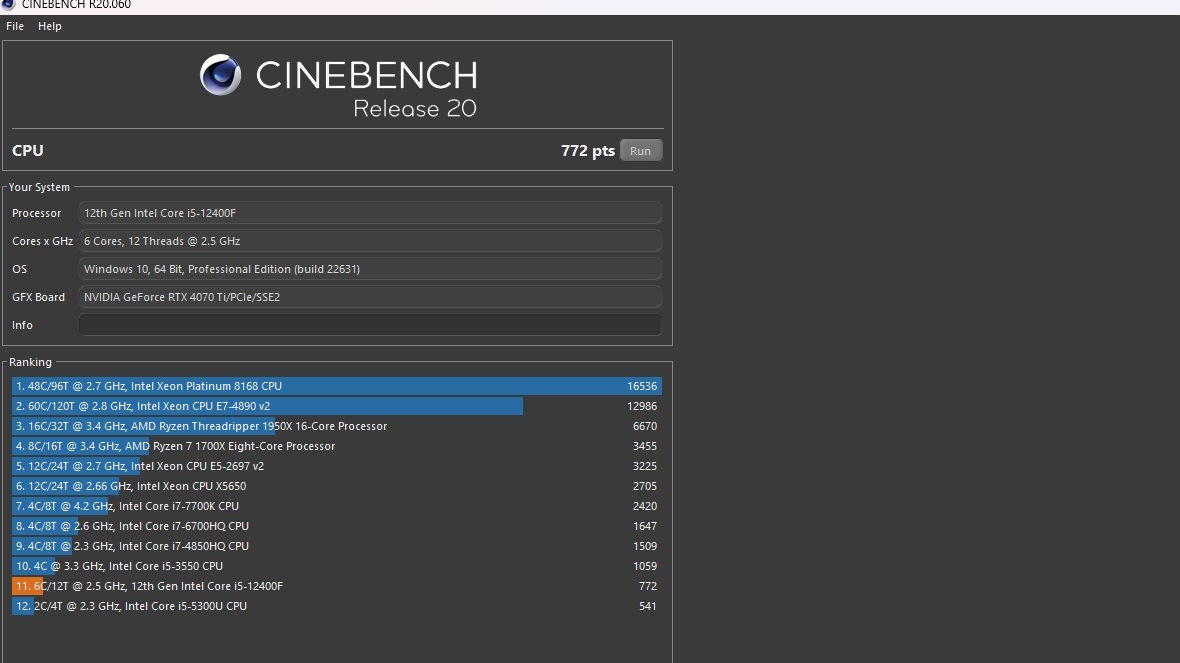Viewport: 1180px width, 663px height.
Task: Click the Cinebench sphere logo icon
Action: tap(220, 76)
